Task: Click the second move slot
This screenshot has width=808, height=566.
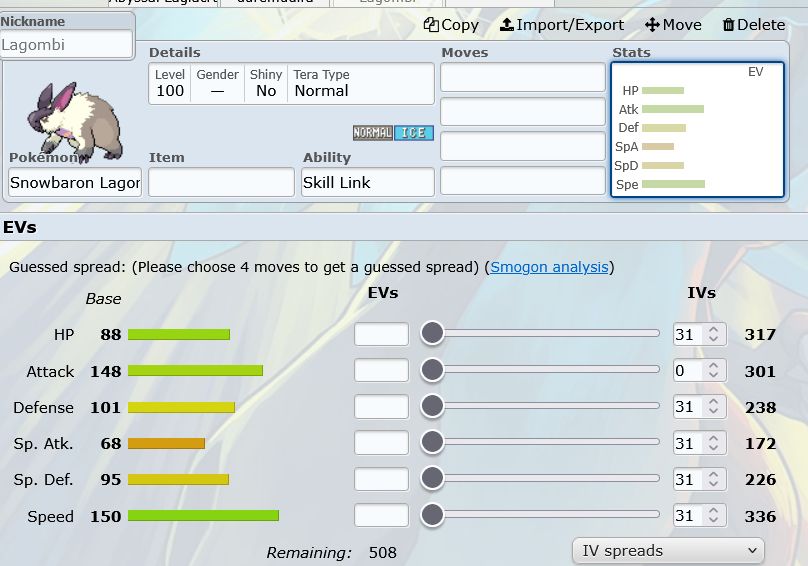Action: pos(523,111)
